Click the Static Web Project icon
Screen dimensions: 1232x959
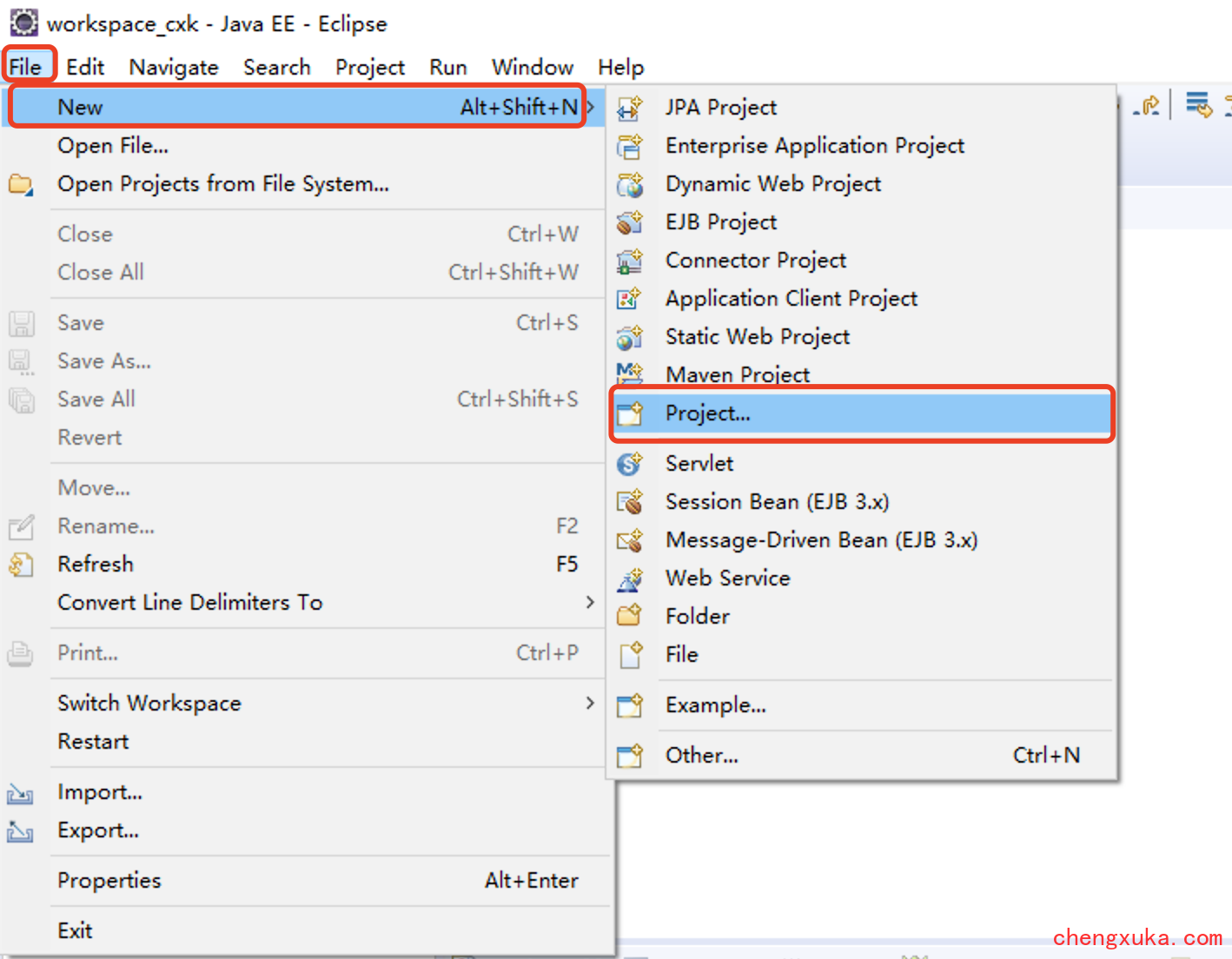click(630, 337)
